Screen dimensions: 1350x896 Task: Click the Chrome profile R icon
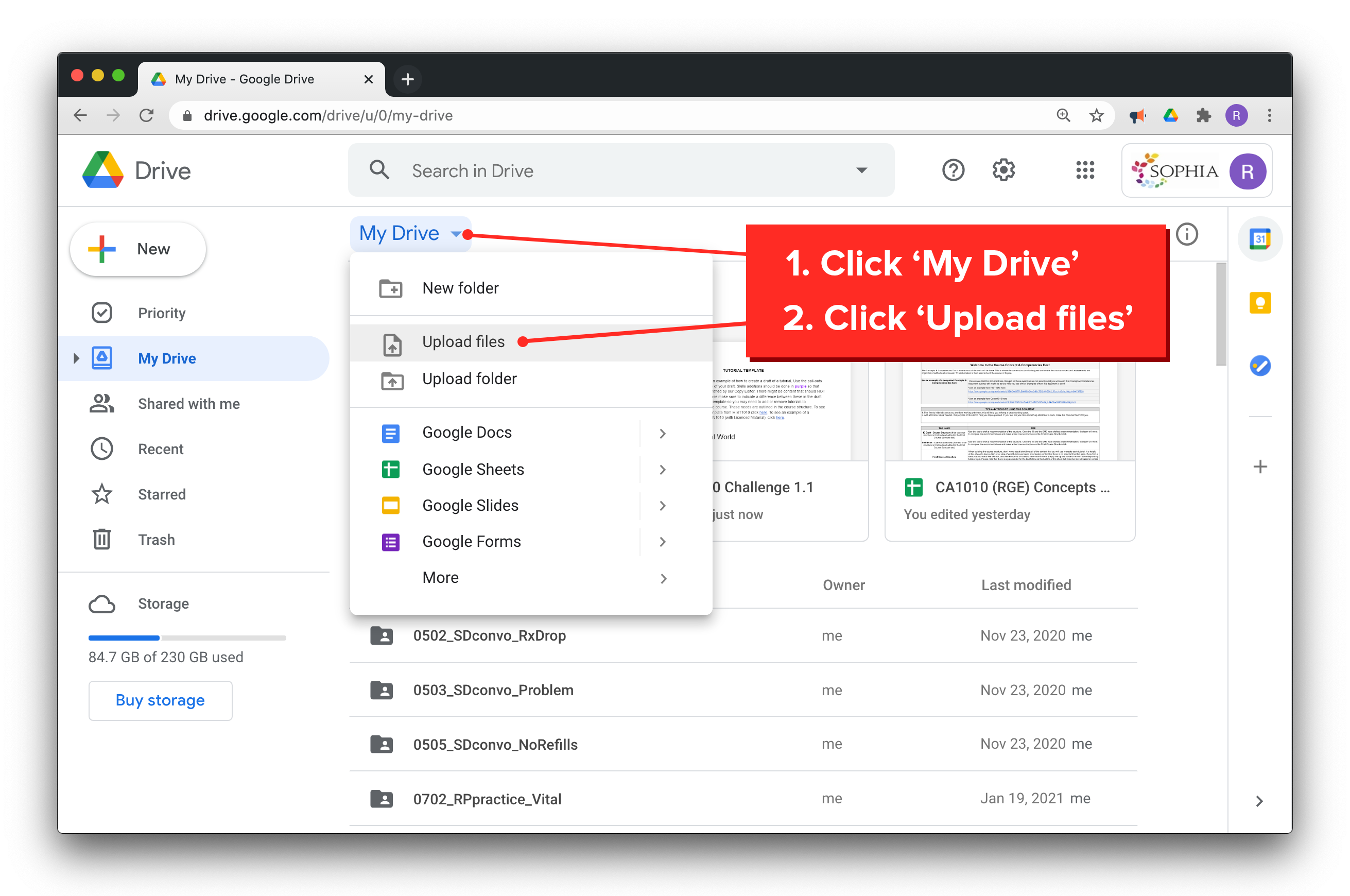[x=1236, y=116]
